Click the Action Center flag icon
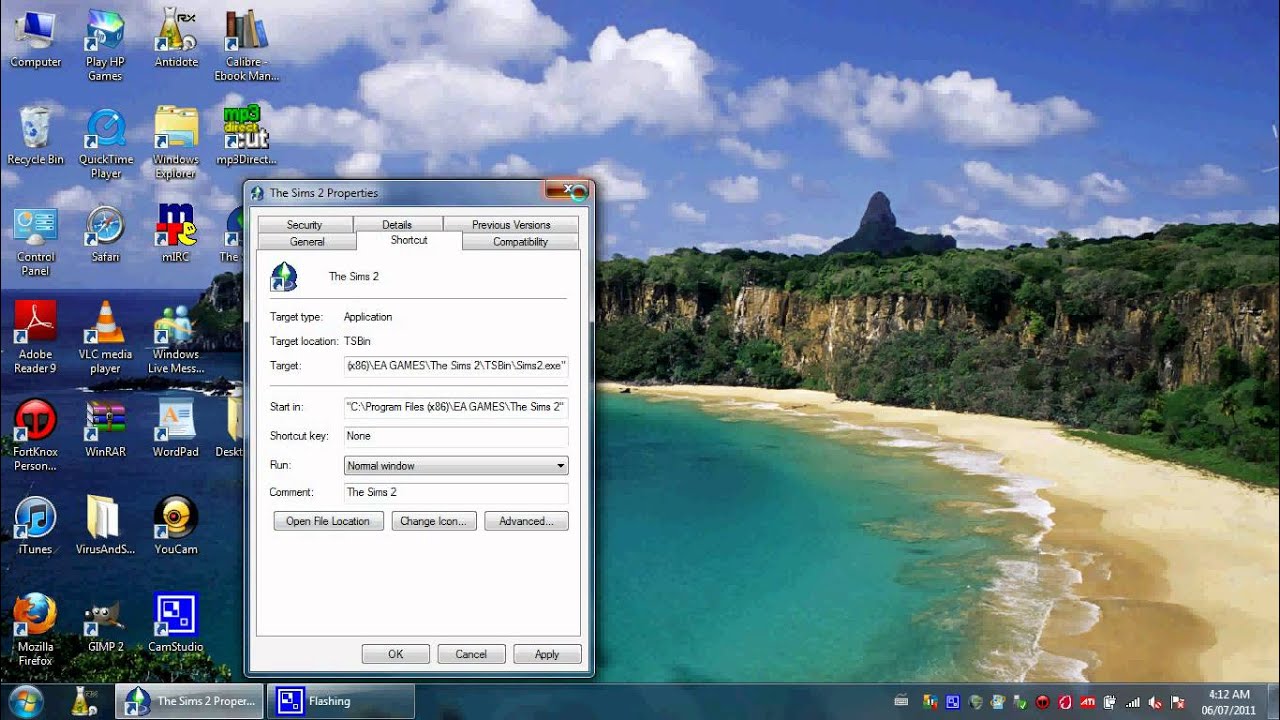This screenshot has width=1280, height=720. click(x=1177, y=702)
